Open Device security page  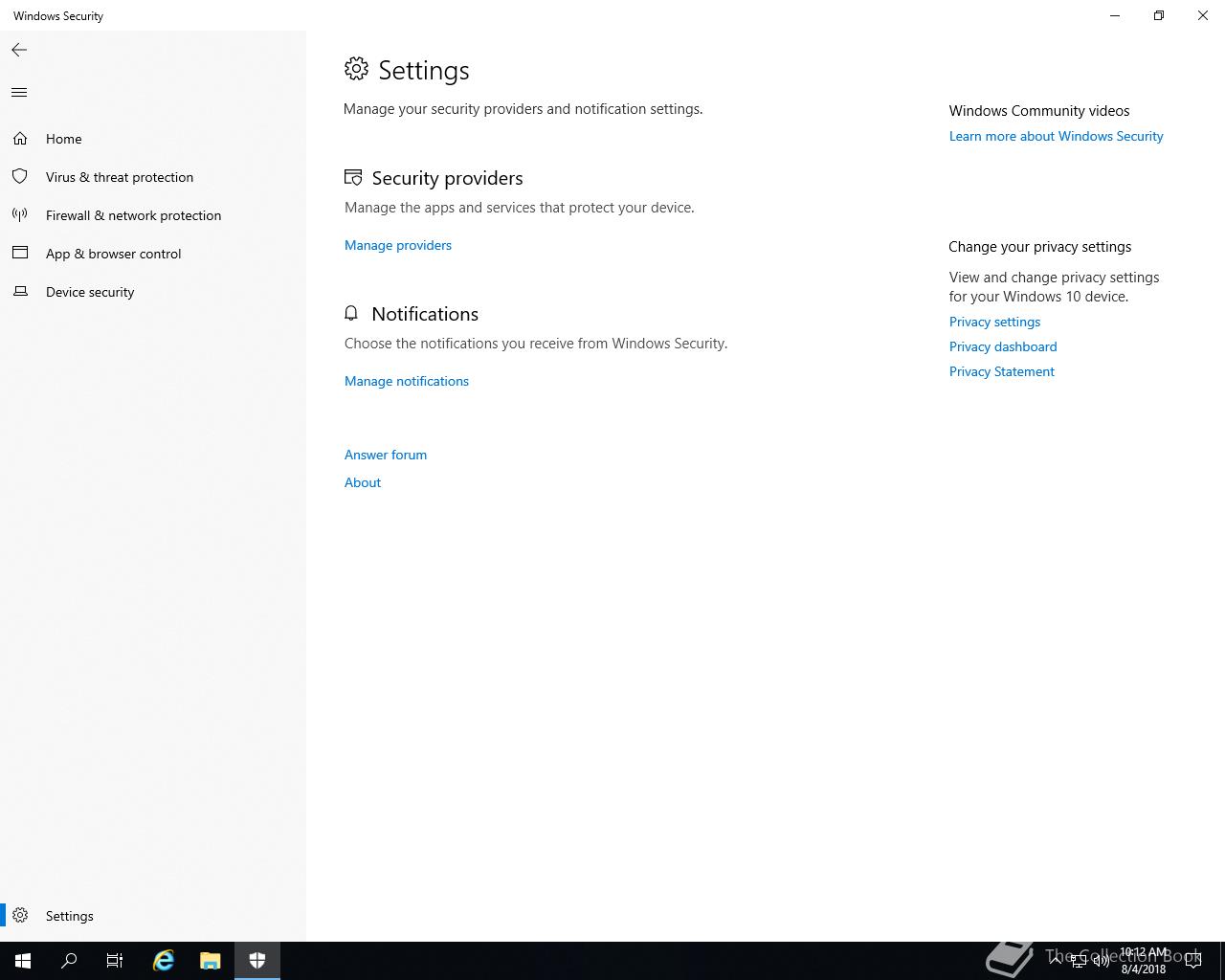point(153,292)
